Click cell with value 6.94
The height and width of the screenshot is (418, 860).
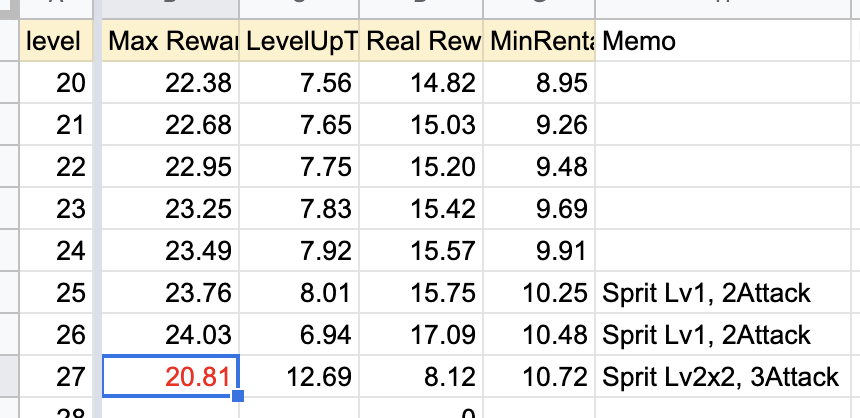299,335
